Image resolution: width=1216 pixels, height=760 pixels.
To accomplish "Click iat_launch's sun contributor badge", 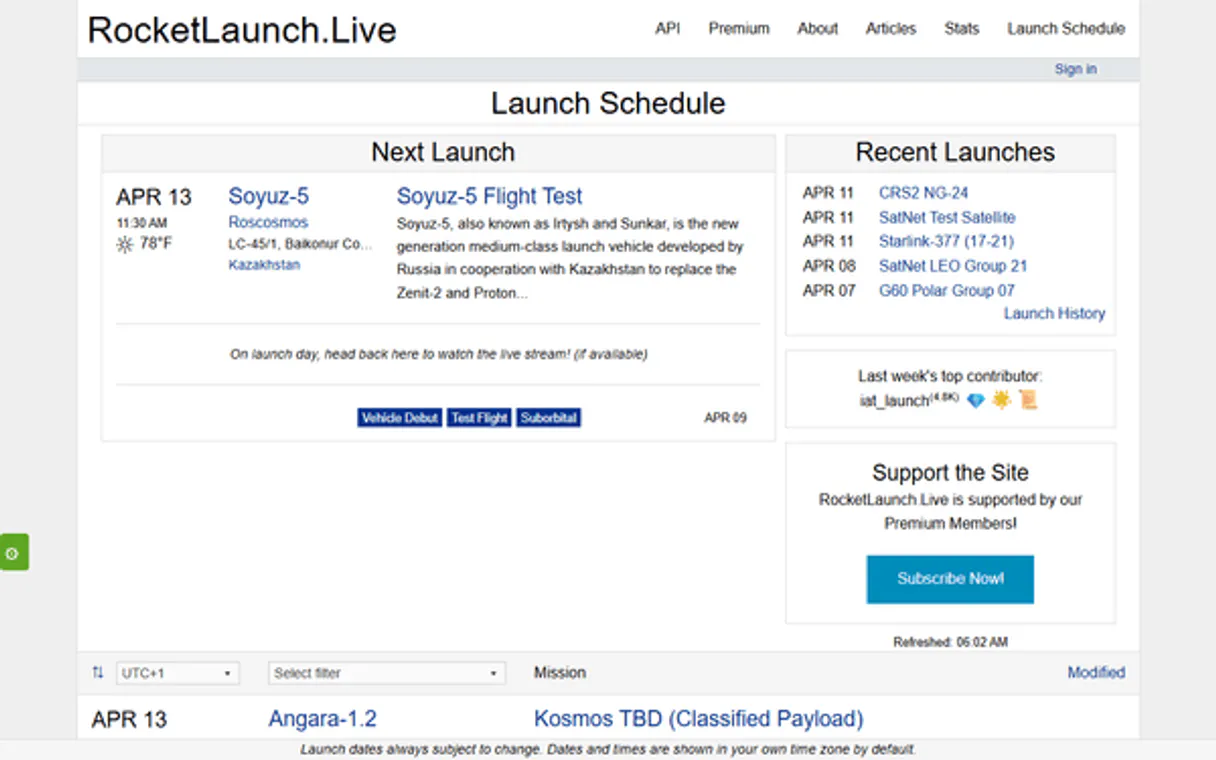I will [x=1003, y=400].
